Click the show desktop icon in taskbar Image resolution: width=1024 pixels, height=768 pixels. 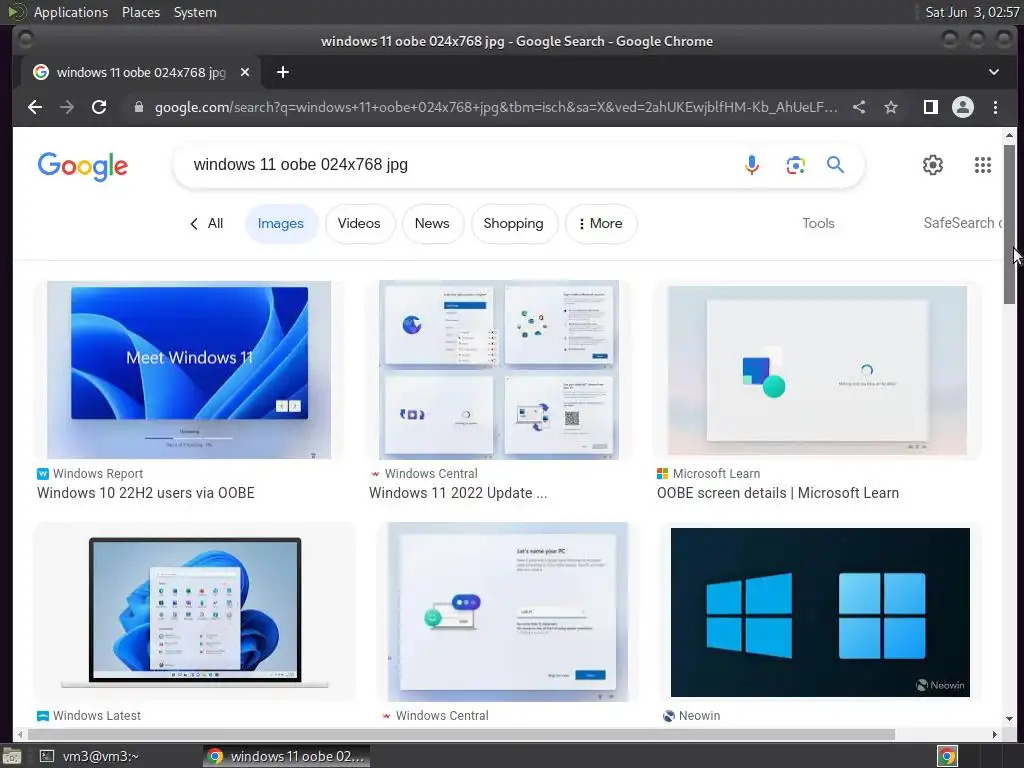12,757
